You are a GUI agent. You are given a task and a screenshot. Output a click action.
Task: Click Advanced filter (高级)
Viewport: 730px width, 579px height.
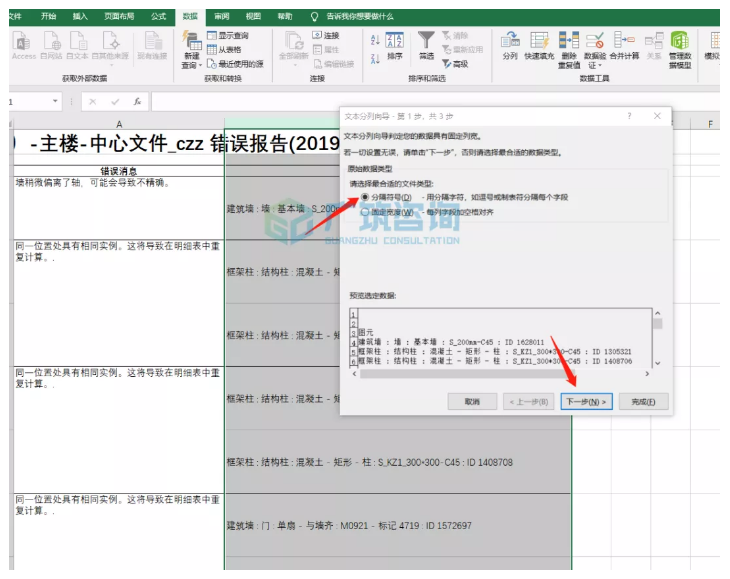[x=455, y=64]
